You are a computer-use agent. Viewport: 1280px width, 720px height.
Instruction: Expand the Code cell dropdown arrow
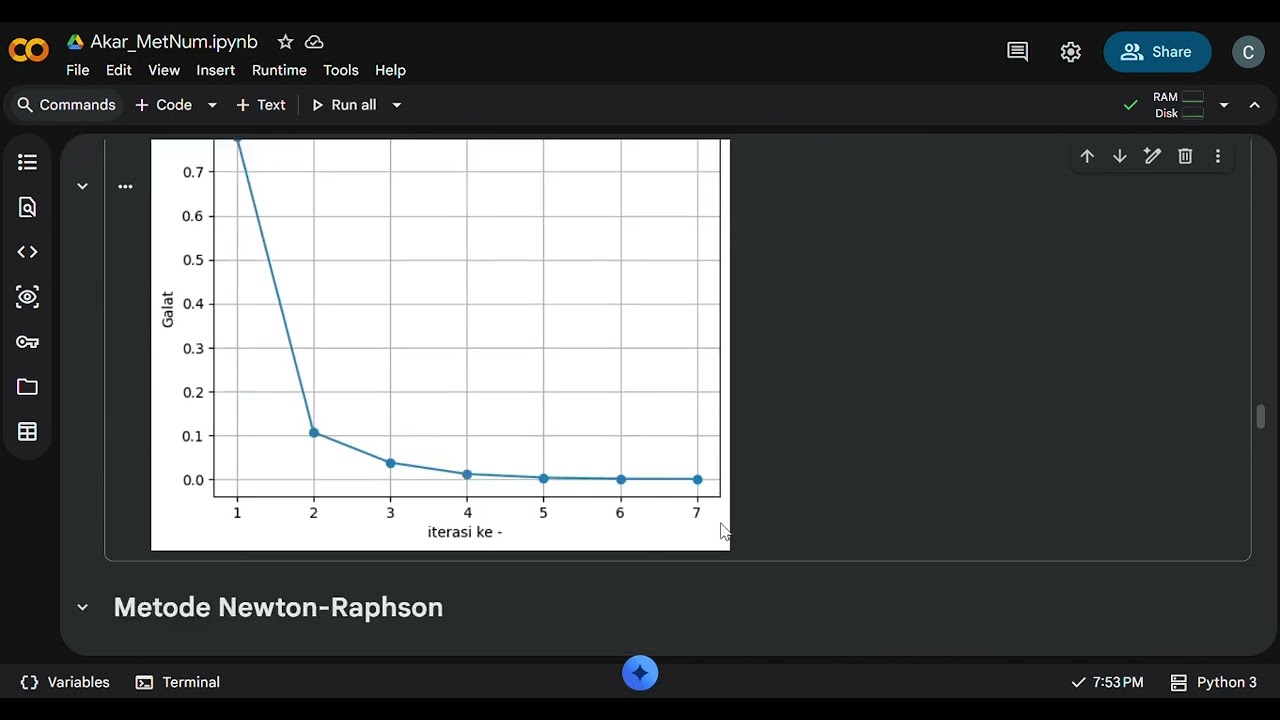click(x=212, y=105)
